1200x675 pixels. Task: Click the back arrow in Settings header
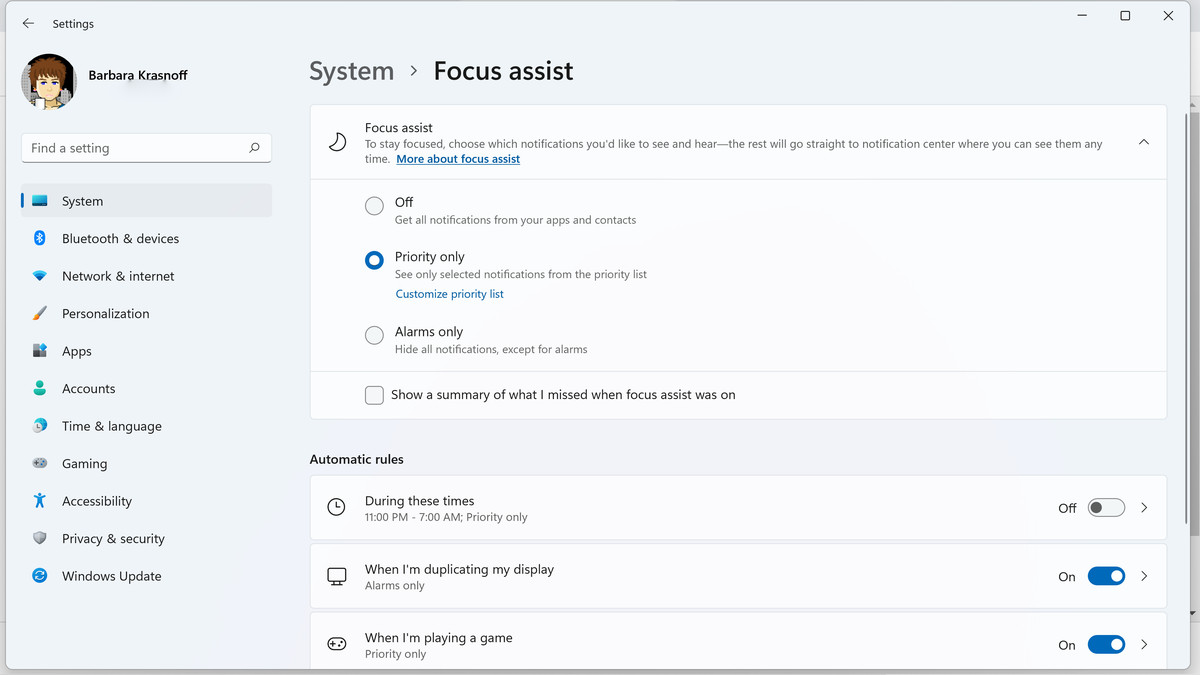point(28,23)
